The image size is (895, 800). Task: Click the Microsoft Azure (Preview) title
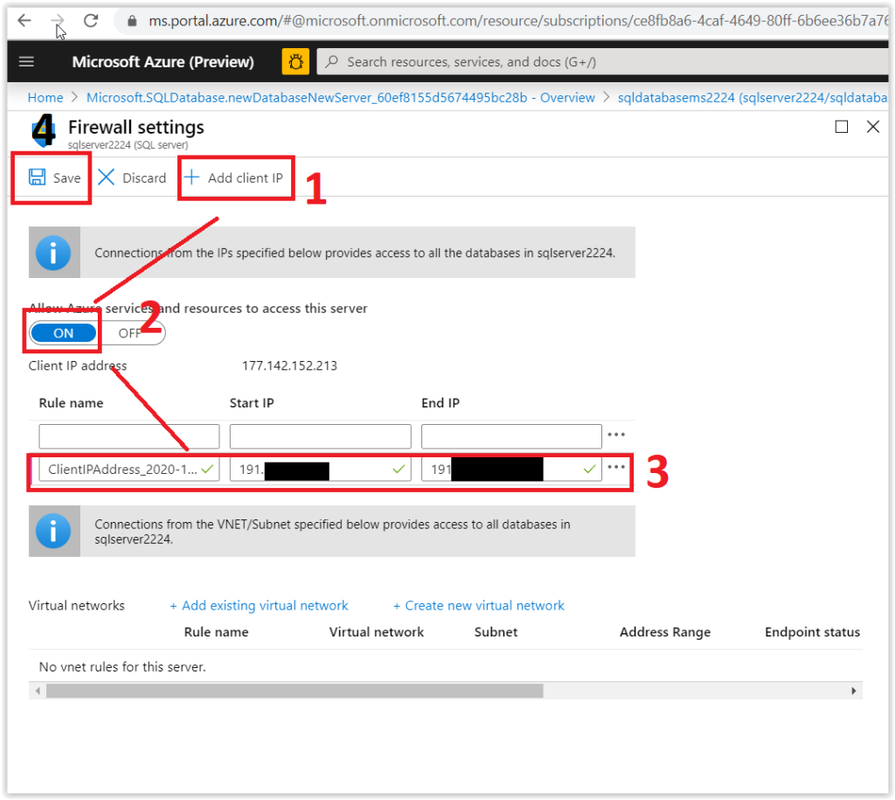coord(163,62)
